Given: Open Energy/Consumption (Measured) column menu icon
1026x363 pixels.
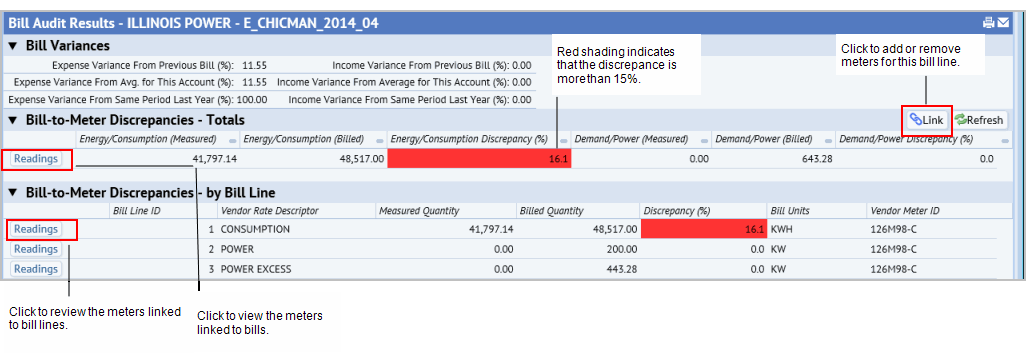Looking at the screenshot, I should click(x=233, y=140).
